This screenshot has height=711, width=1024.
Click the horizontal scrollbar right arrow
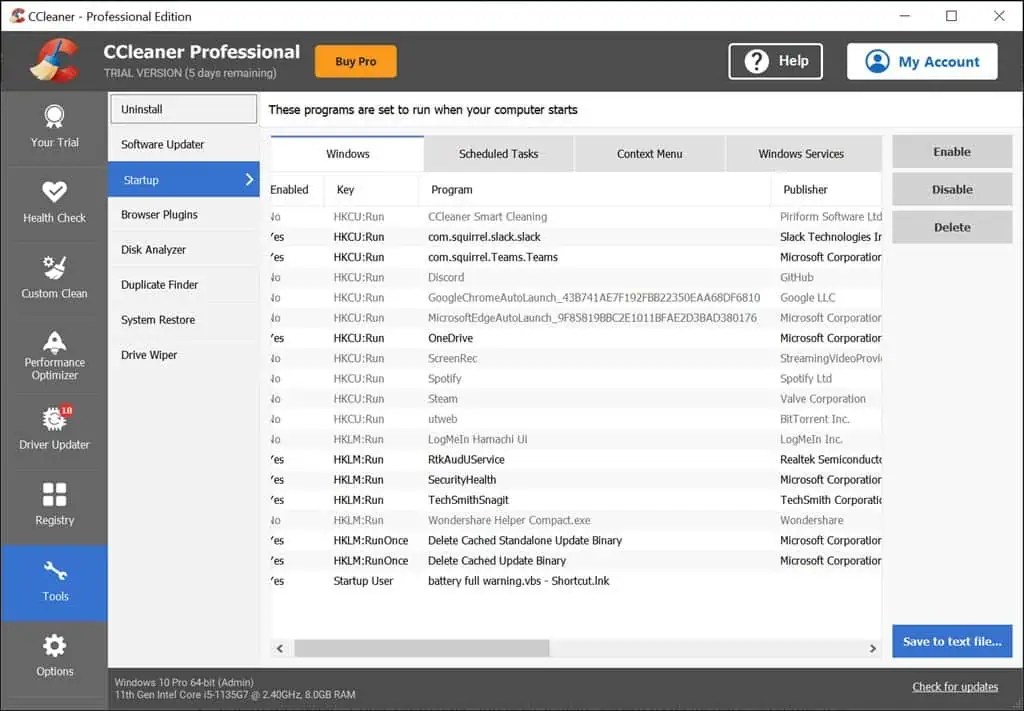(872, 648)
